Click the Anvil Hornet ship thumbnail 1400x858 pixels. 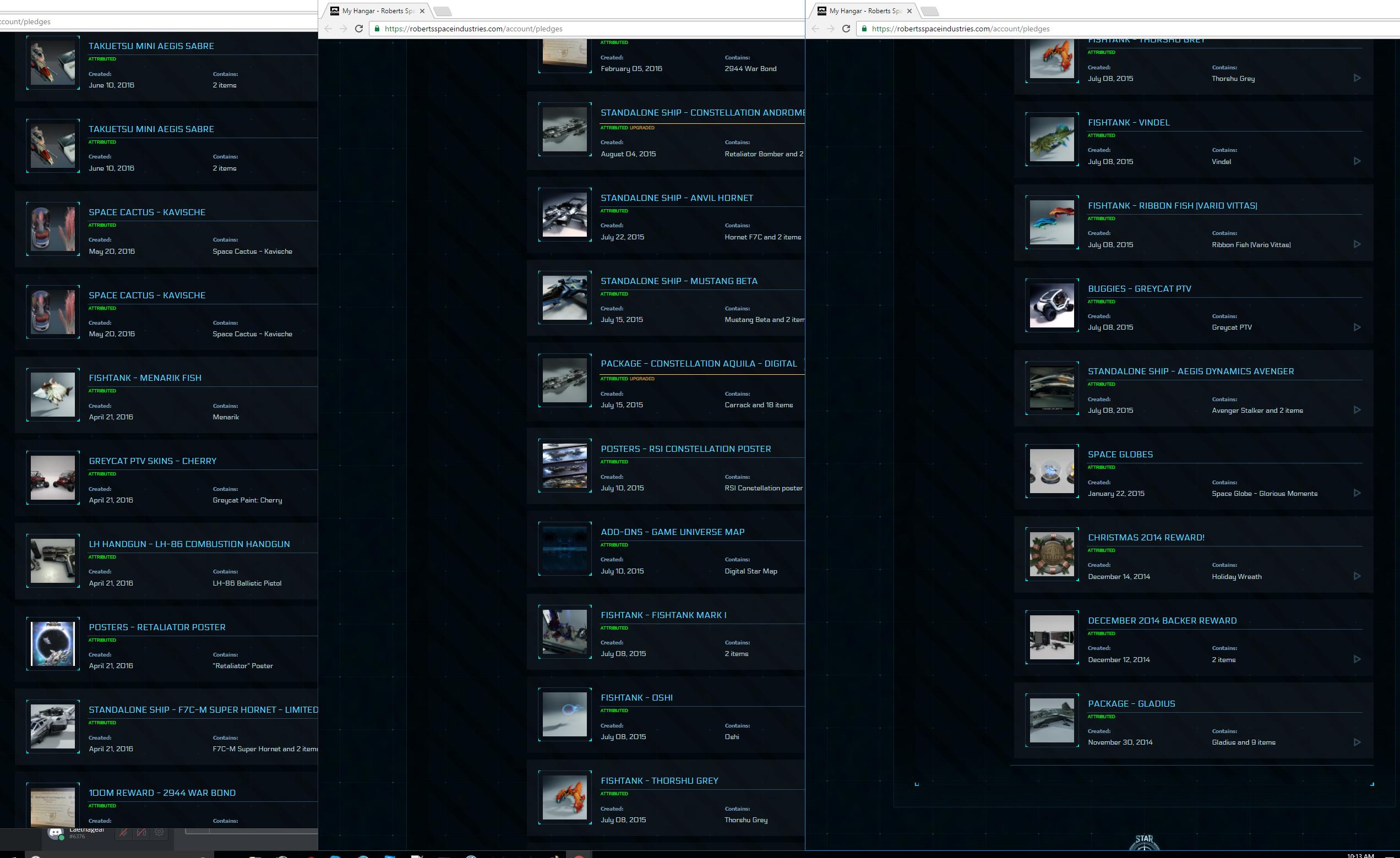[x=565, y=215]
